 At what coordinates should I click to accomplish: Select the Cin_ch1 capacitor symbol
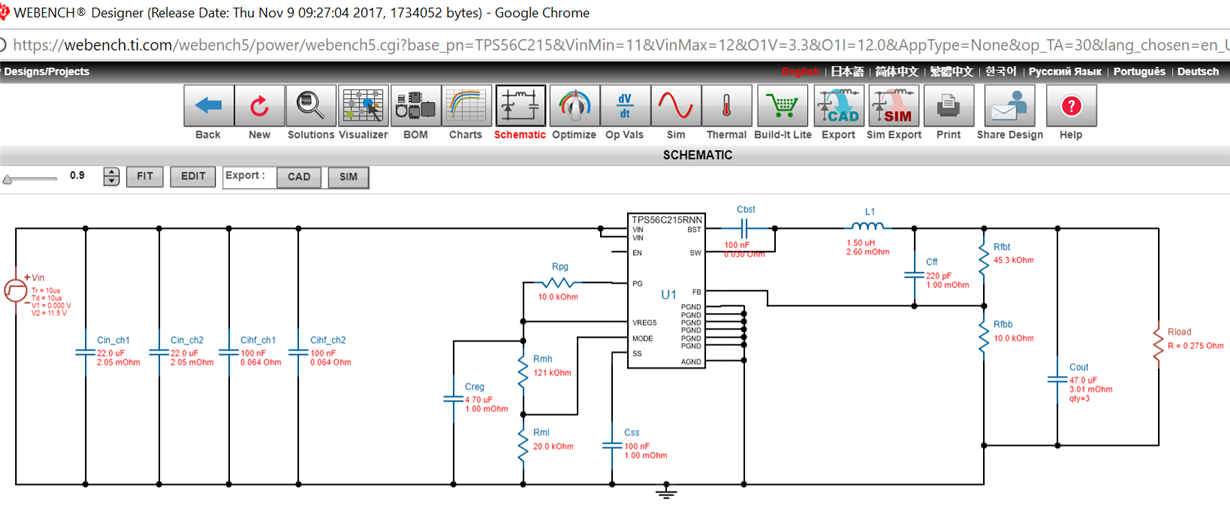pos(86,351)
